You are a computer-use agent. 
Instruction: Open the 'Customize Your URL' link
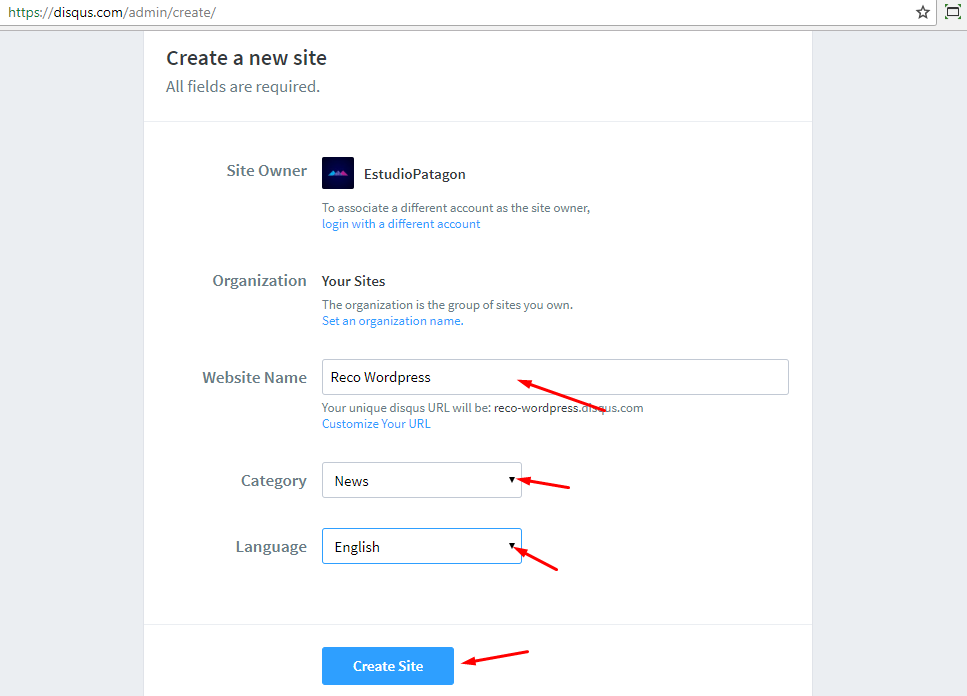tap(376, 424)
